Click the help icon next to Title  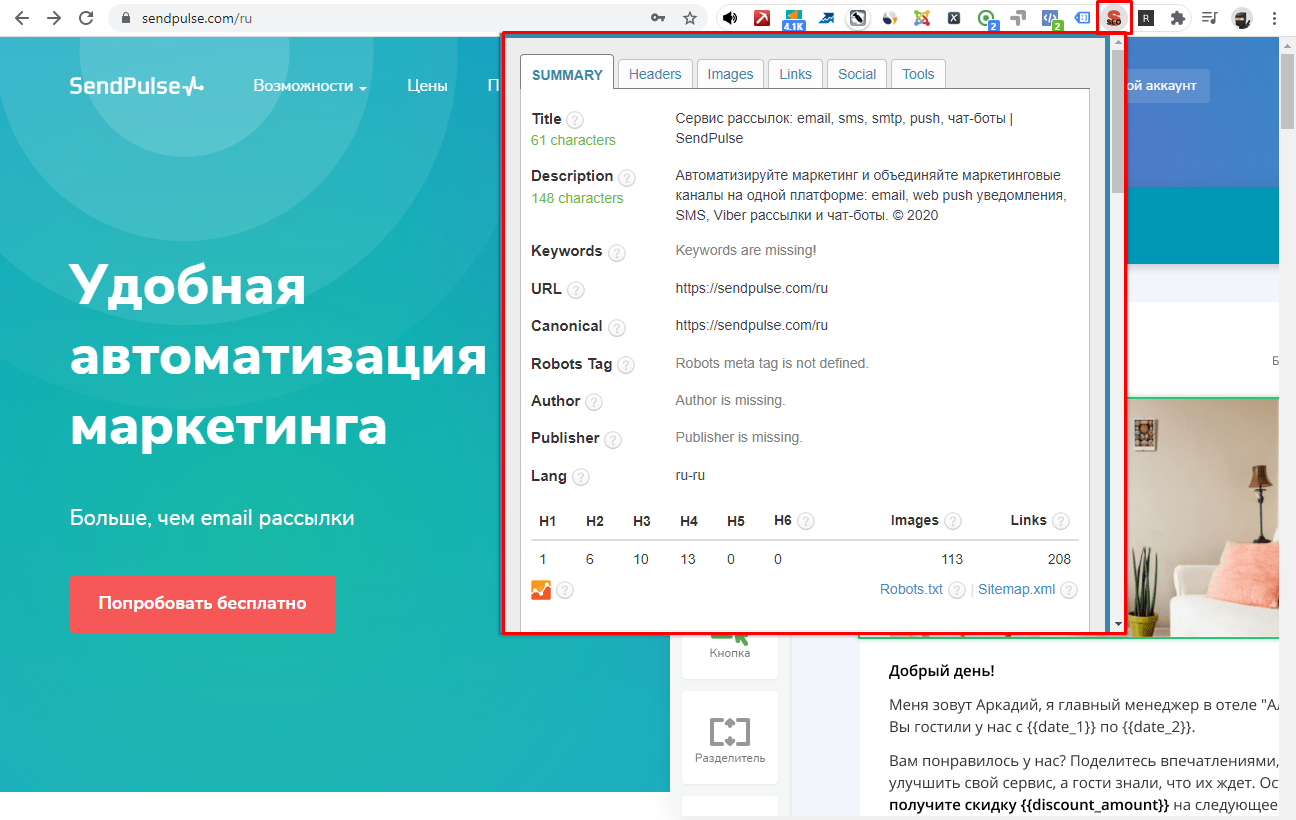[575, 120]
